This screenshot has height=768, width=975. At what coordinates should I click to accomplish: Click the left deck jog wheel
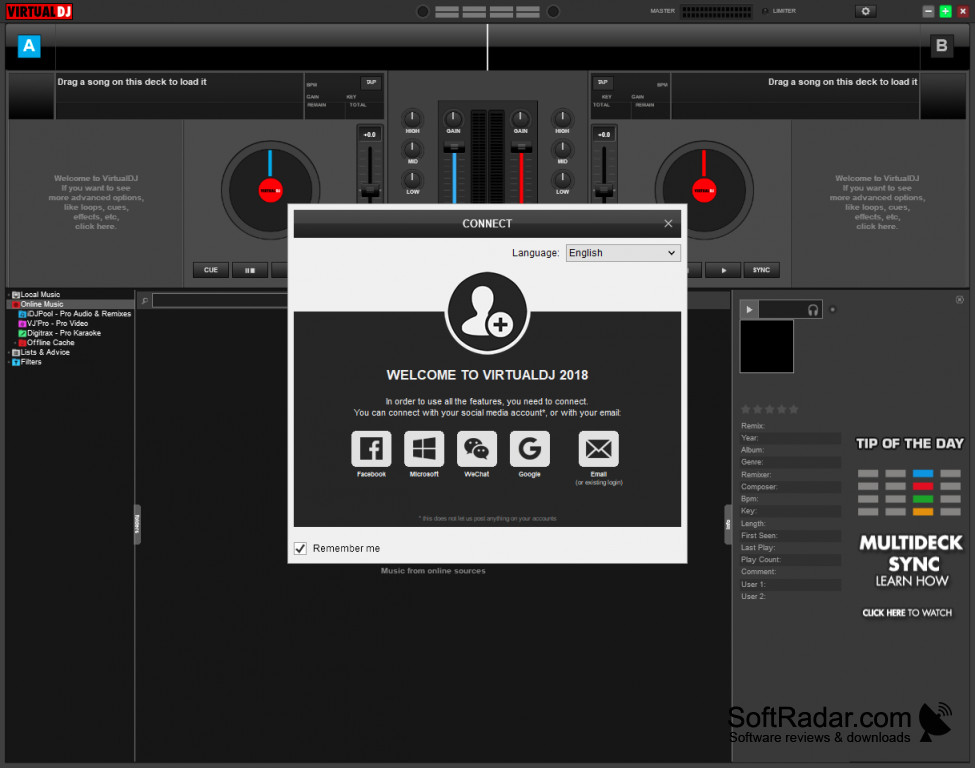coord(270,190)
